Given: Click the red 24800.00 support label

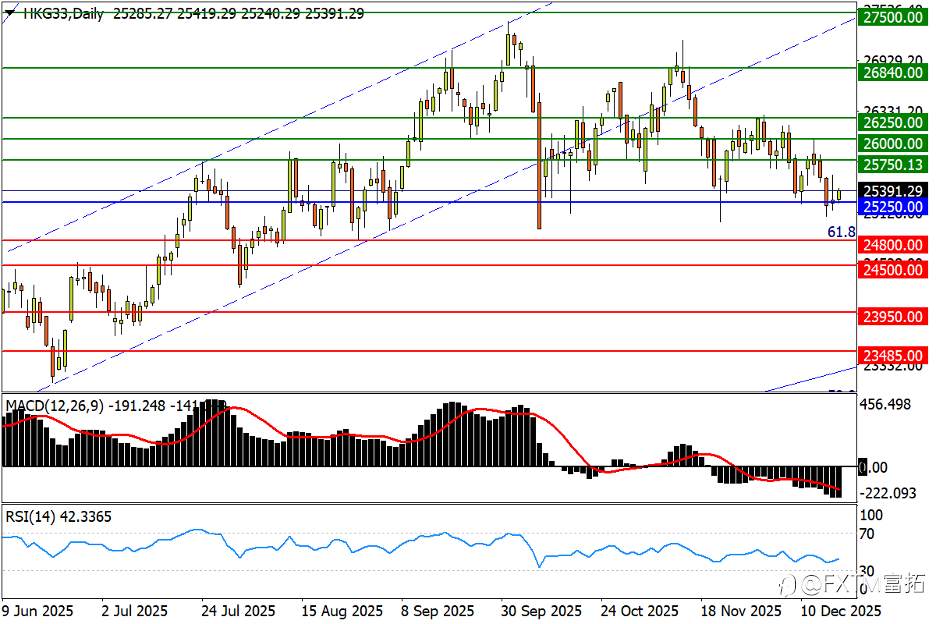Looking at the screenshot, I should coord(893,245).
